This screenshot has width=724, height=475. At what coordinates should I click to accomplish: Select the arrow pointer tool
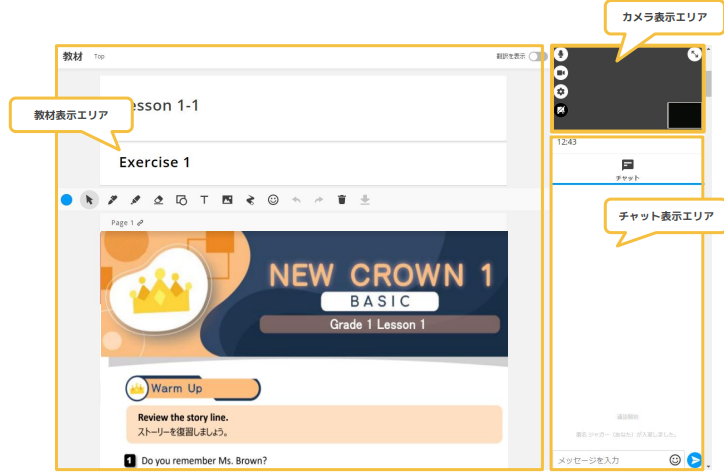tap(89, 200)
